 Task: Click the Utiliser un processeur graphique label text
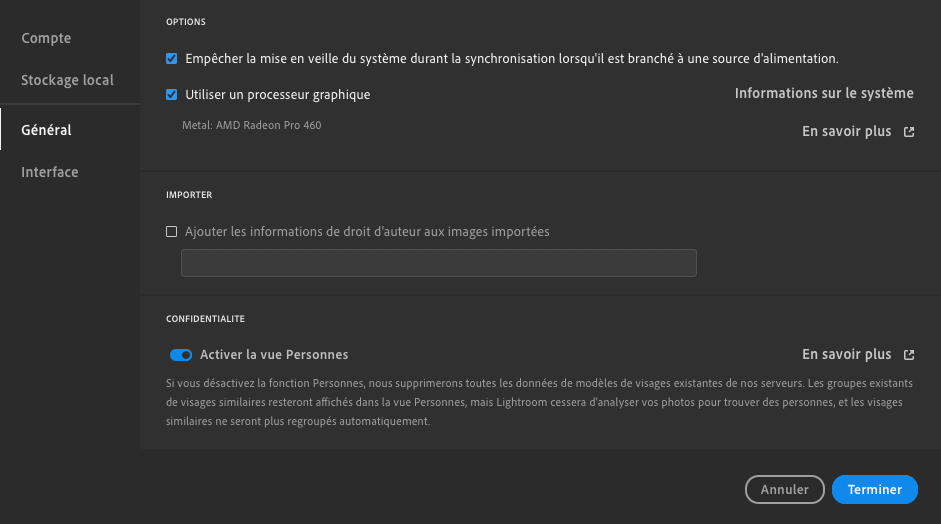[278, 95]
